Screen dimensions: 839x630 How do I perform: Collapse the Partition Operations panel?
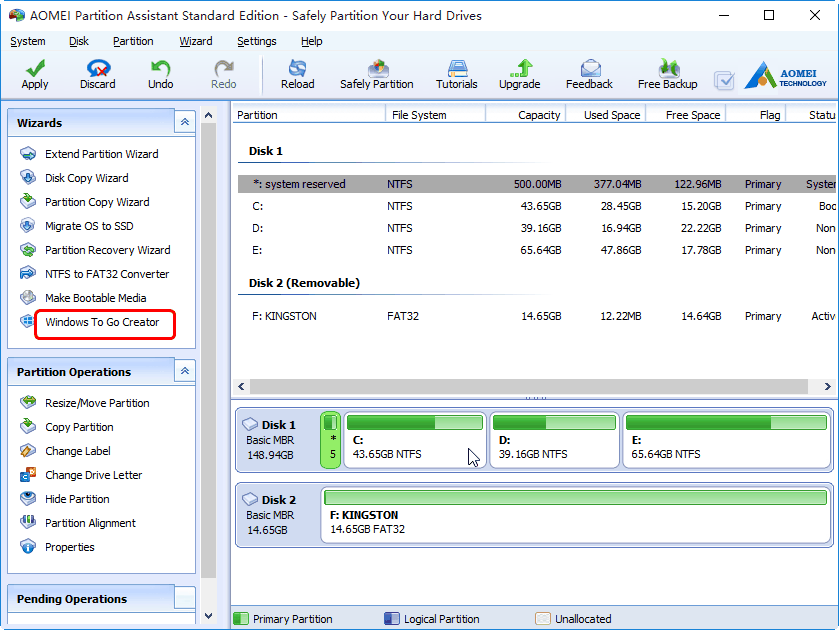tap(185, 371)
